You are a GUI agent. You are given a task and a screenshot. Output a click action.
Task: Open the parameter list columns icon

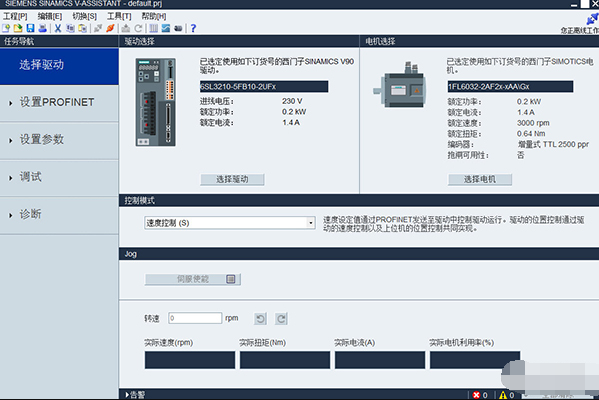pyautogui.click(x=154, y=28)
